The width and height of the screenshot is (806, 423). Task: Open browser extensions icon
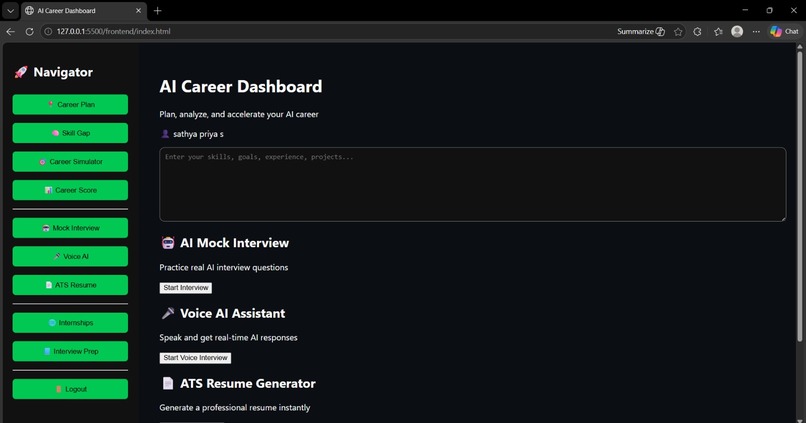[698, 31]
